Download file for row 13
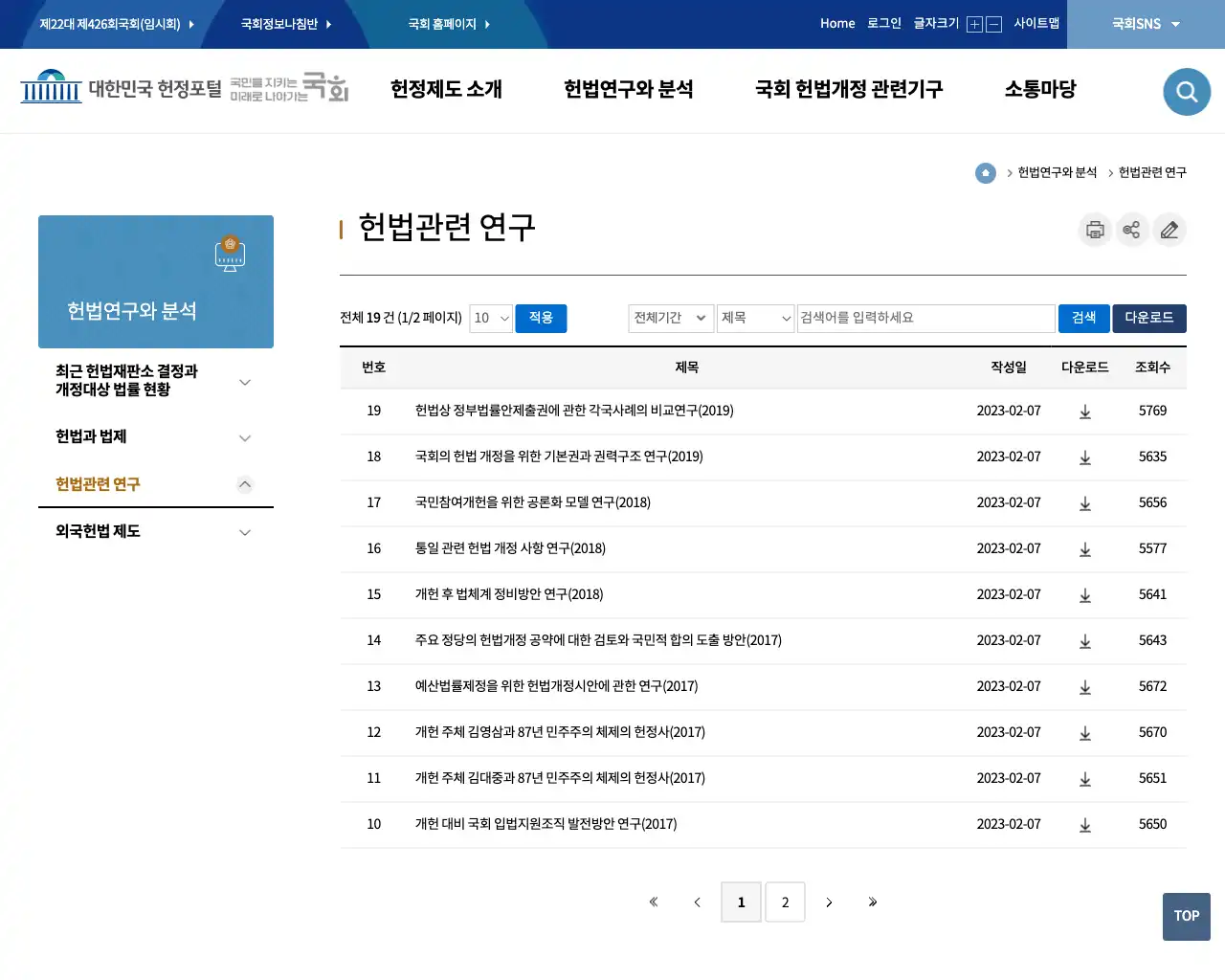This screenshot has height=980, width=1225. tap(1085, 687)
